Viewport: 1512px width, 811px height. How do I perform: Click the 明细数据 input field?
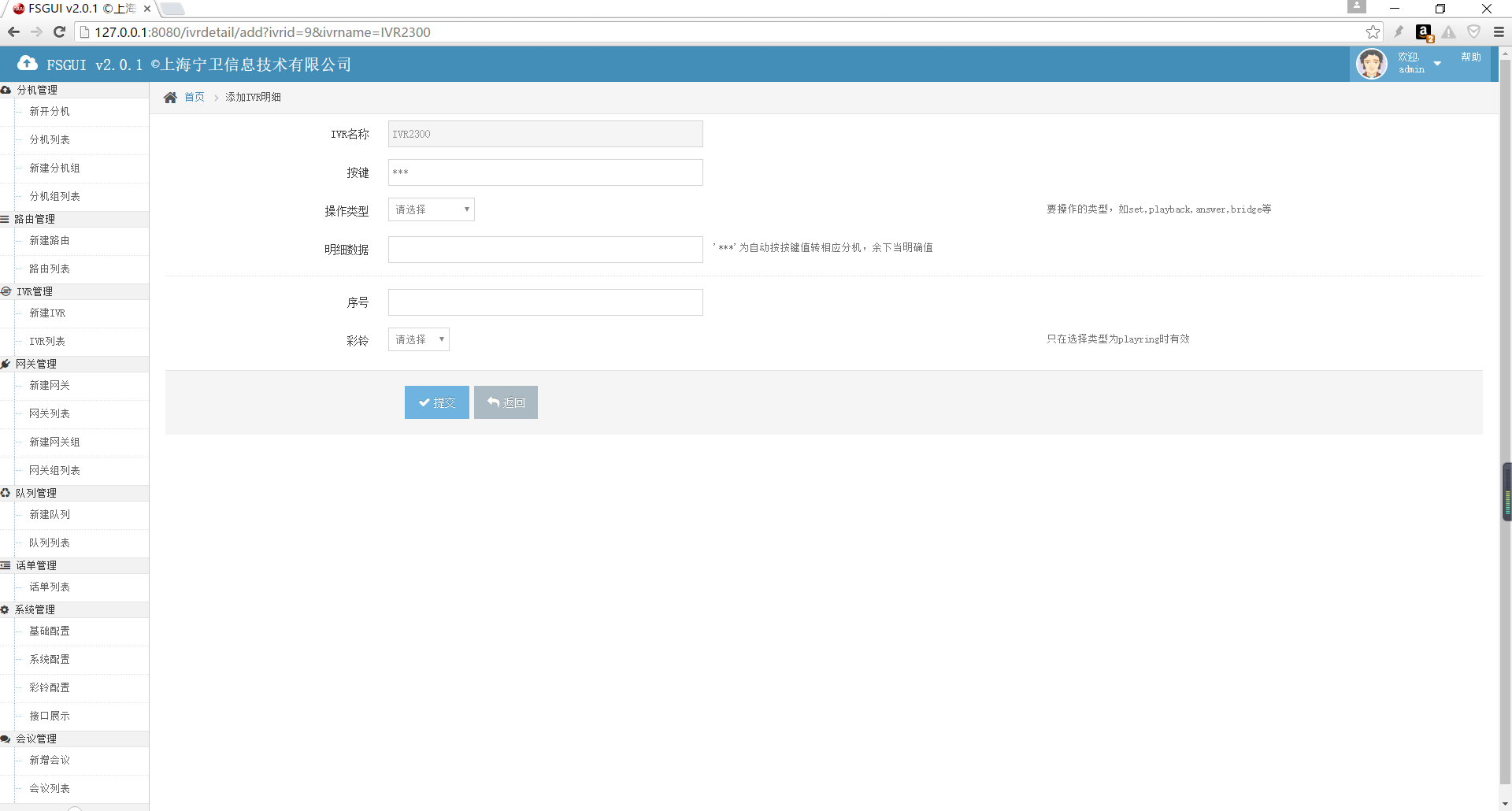[545, 250]
